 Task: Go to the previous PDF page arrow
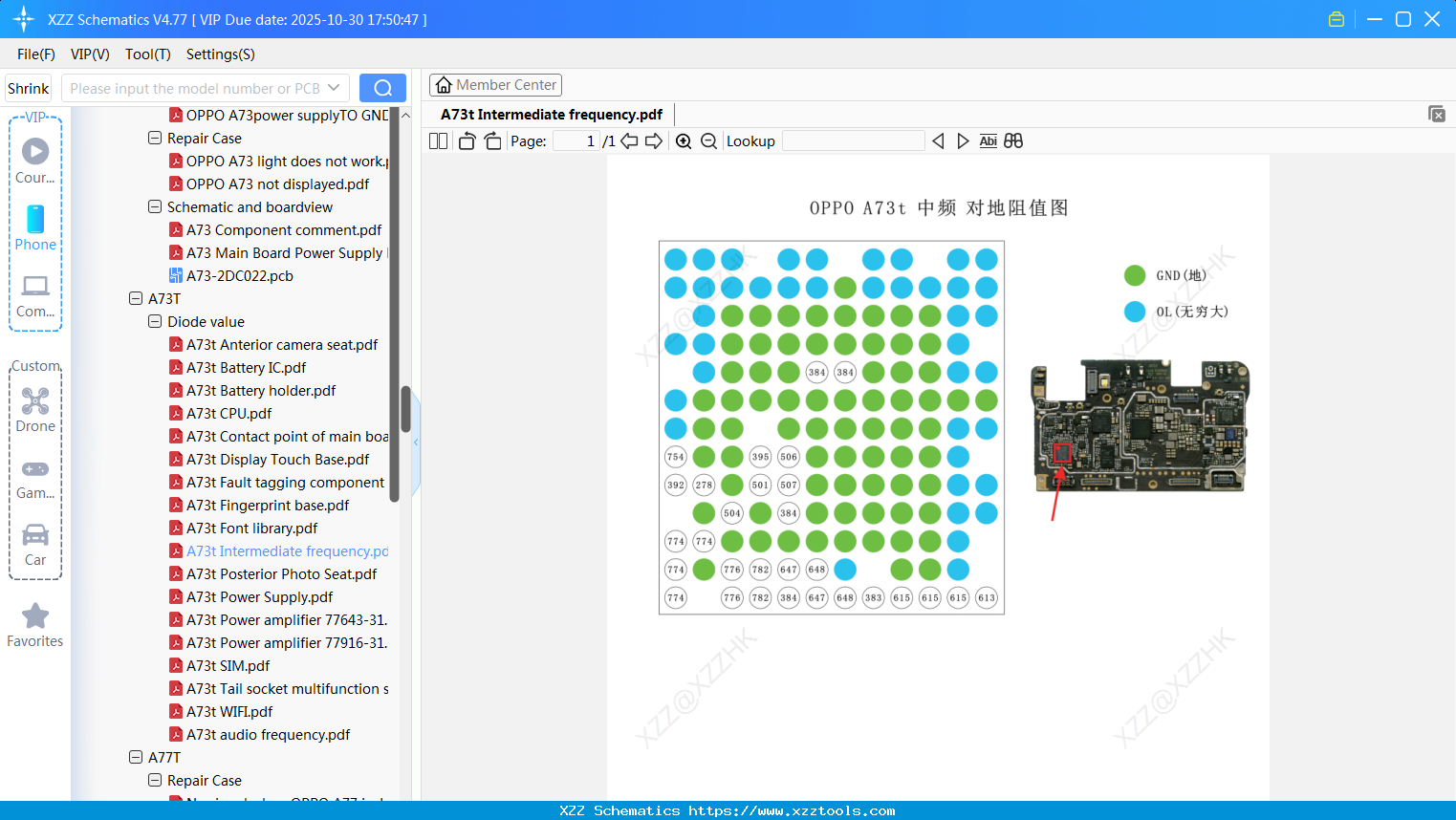click(629, 141)
